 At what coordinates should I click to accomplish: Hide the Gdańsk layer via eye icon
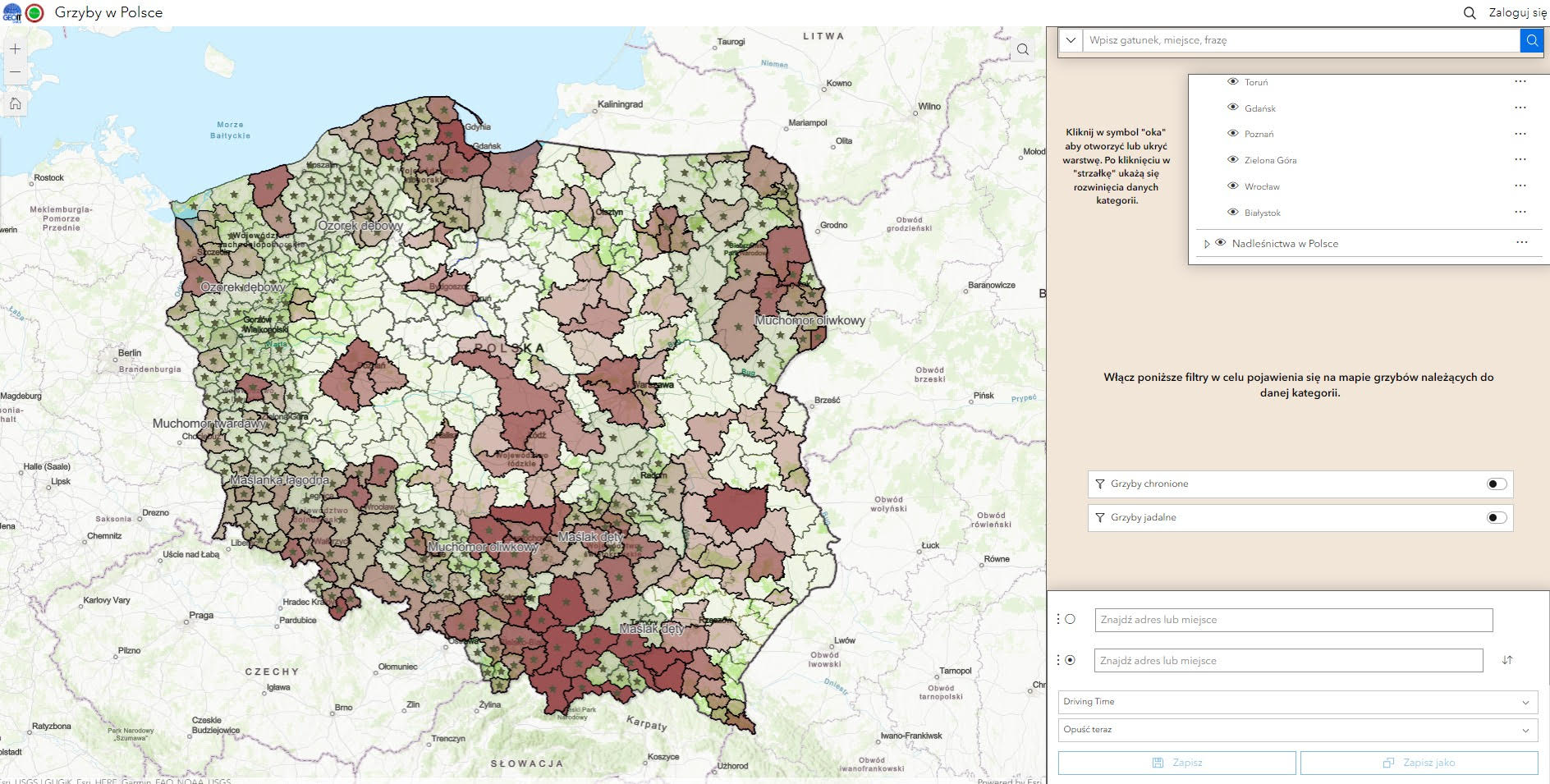[x=1232, y=108]
